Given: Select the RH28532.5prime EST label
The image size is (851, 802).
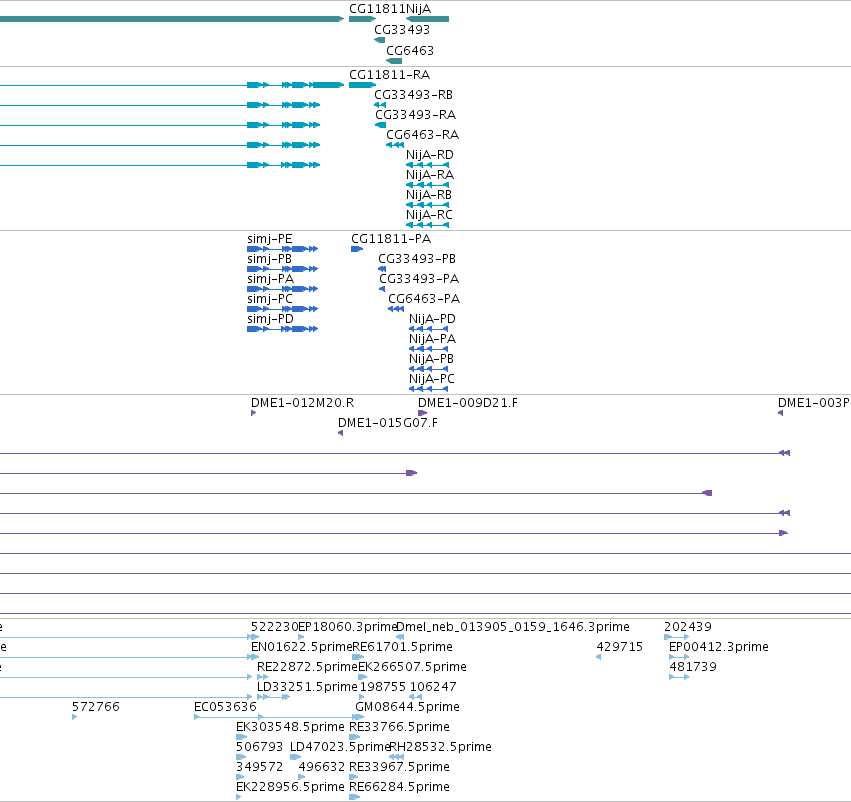Looking at the screenshot, I should [441, 747].
